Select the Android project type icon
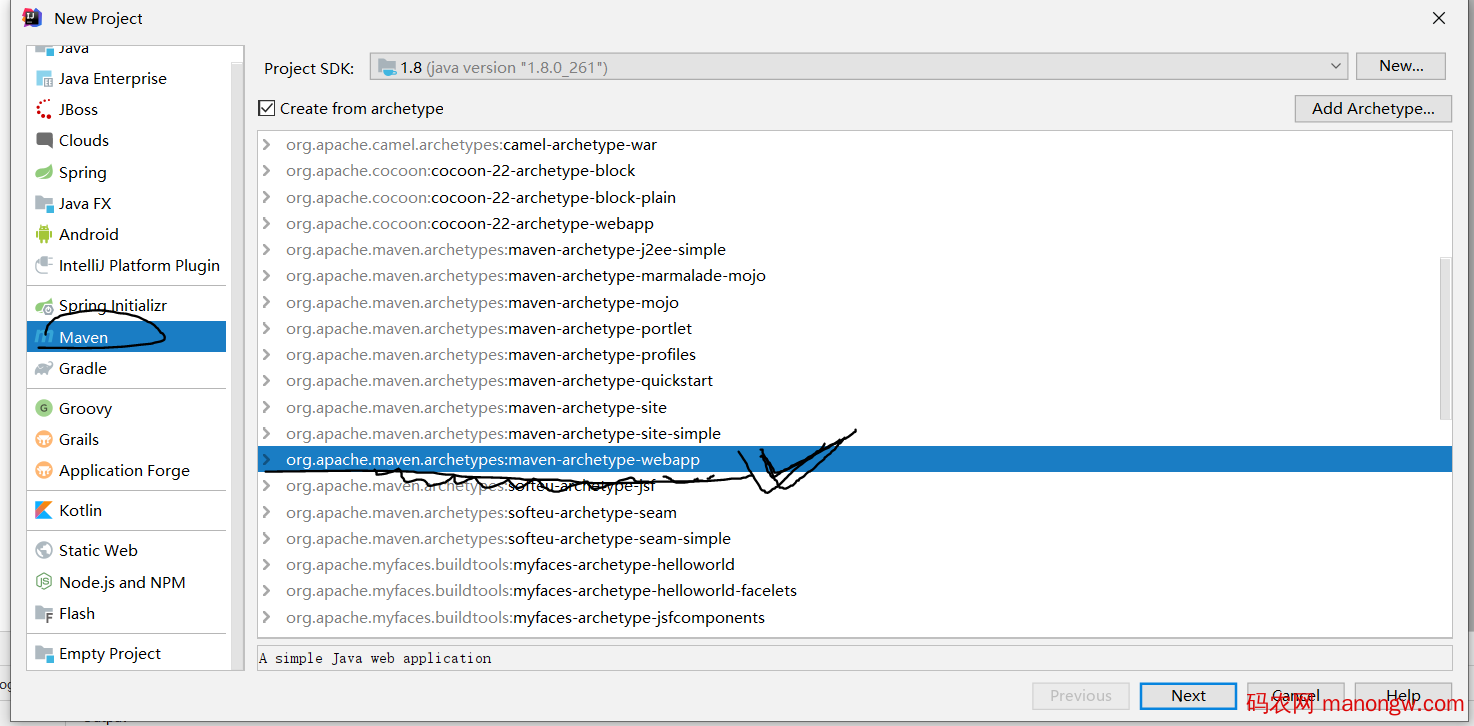 tap(47, 234)
